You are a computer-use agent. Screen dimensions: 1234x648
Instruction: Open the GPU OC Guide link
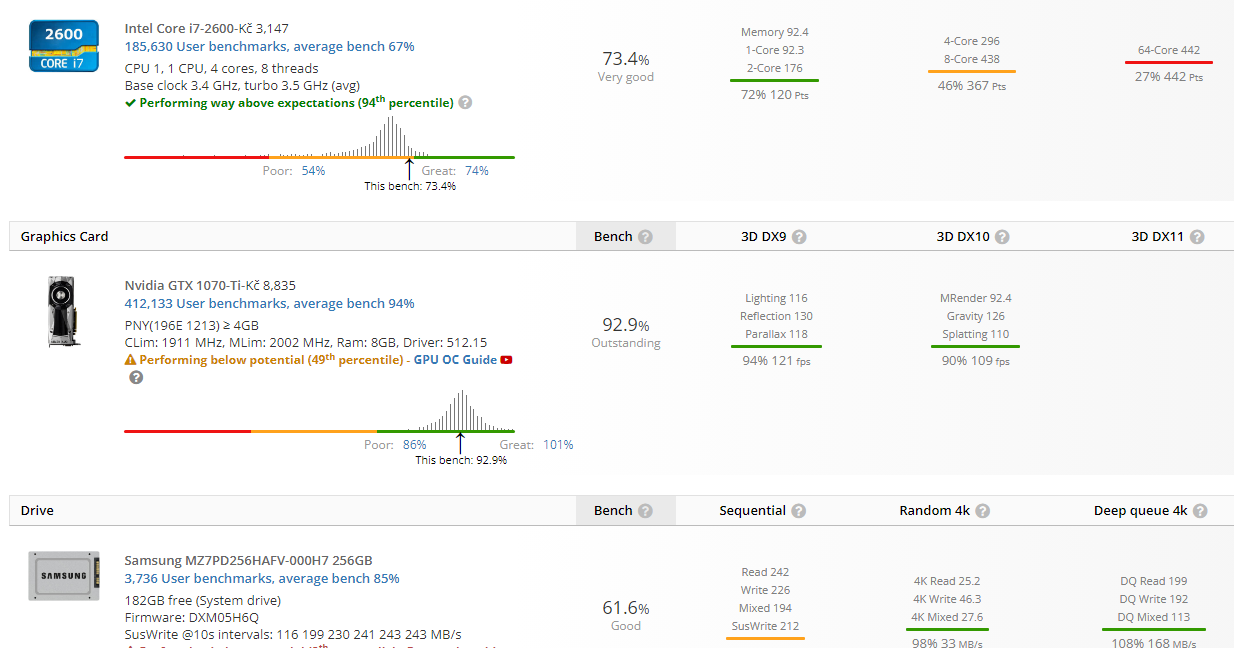[455, 360]
